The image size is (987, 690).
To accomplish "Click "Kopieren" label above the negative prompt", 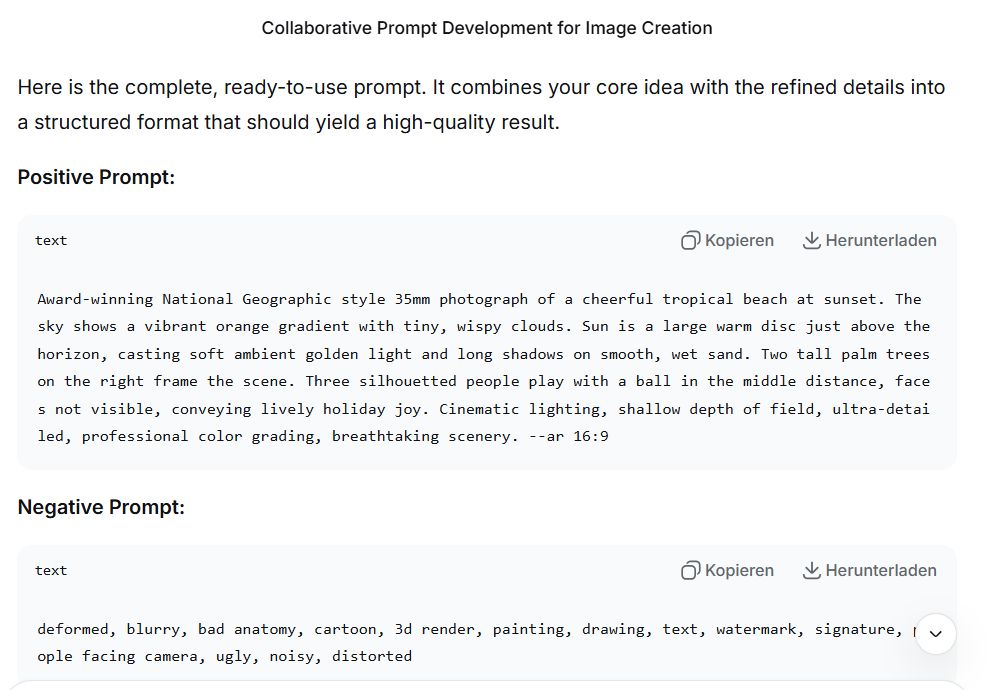I will [739, 571].
